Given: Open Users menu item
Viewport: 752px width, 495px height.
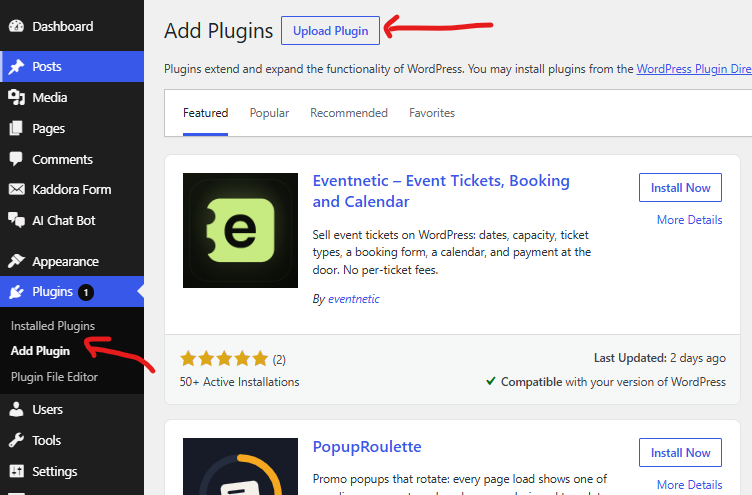Looking at the screenshot, I should [72, 409].
